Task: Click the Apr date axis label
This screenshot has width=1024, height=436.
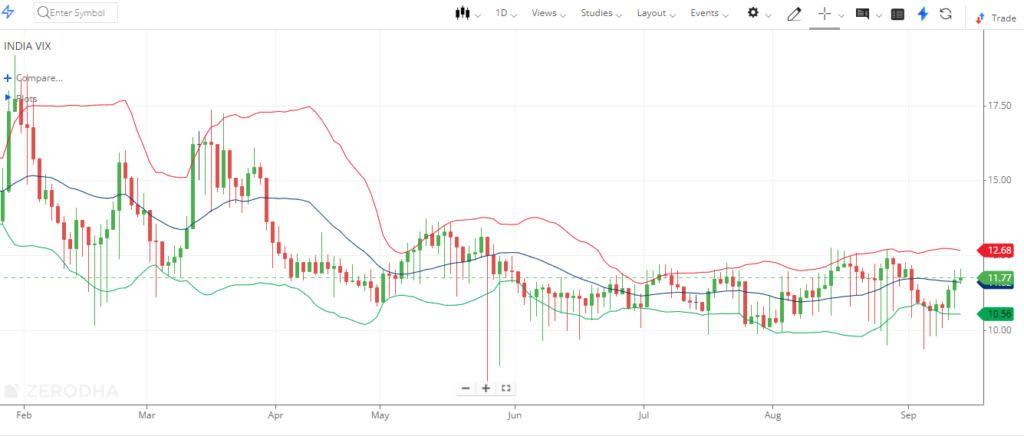Action: click(276, 414)
